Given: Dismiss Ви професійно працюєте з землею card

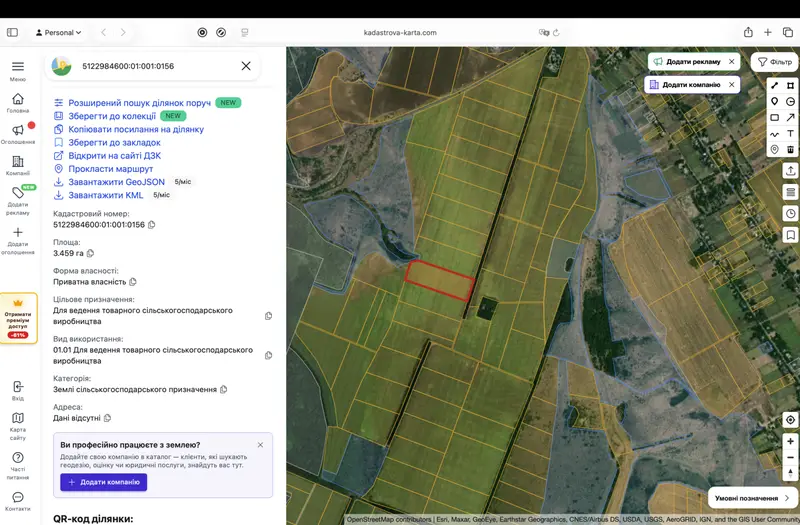Looking at the screenshot, I should click(x=260, y=445).
